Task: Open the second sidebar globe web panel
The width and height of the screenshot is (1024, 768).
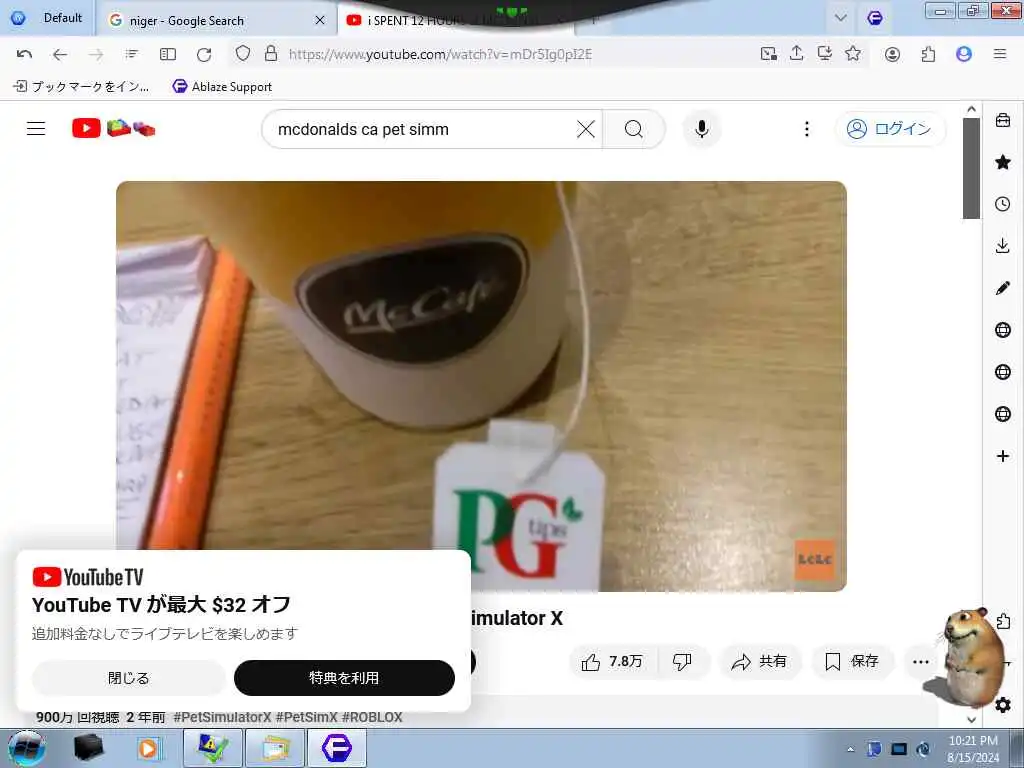Action: pos(1003,372)
